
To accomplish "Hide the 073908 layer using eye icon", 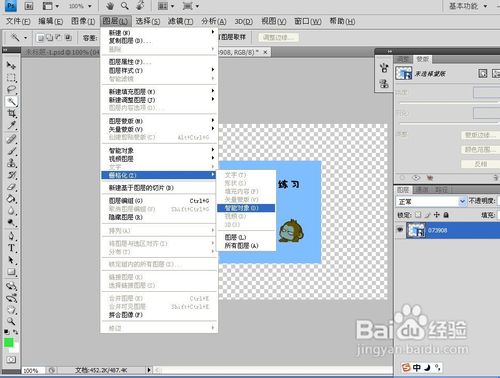I will [400, 230].
